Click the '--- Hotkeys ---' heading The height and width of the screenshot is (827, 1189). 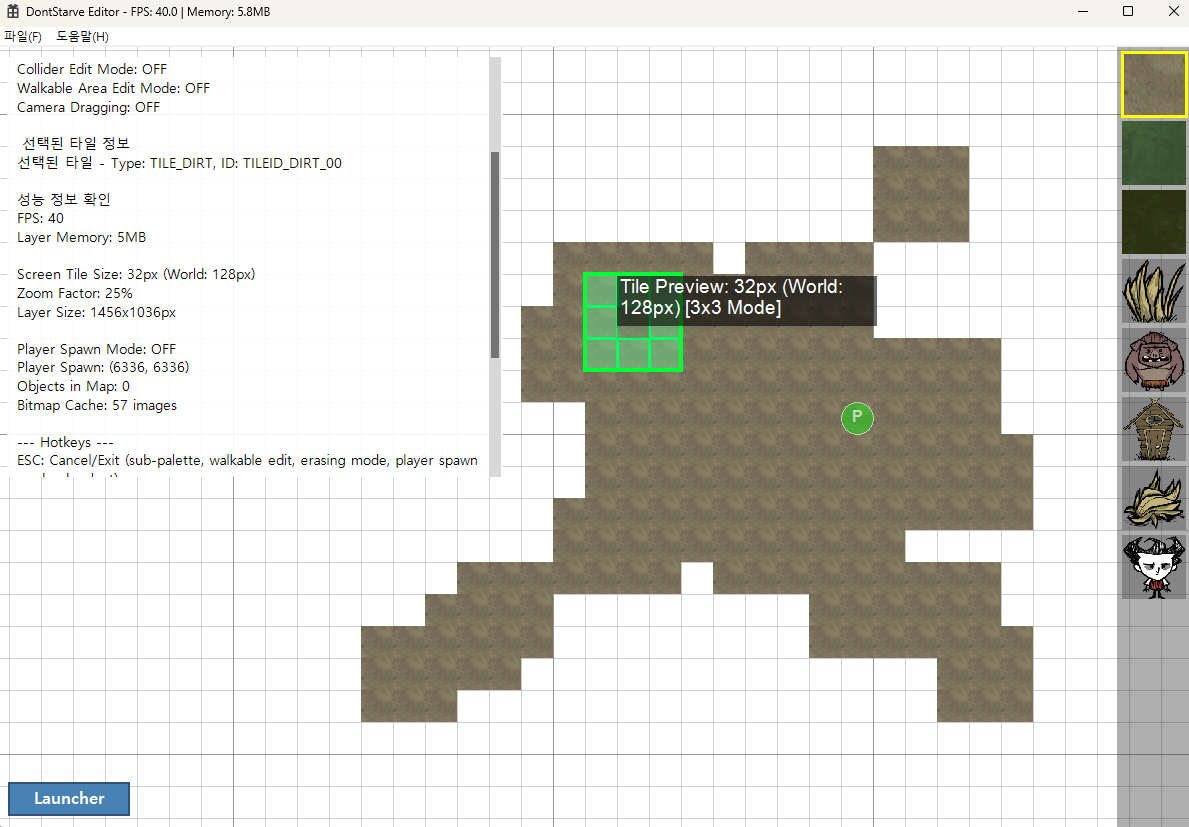click(65, 442)
